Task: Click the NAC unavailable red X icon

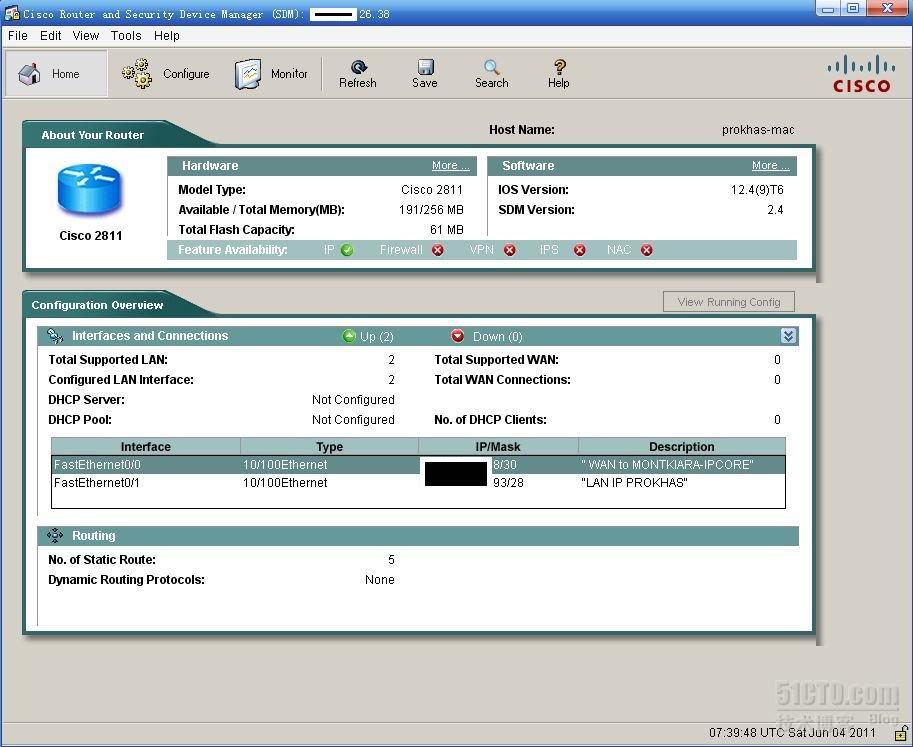Action: click(646, 250)
